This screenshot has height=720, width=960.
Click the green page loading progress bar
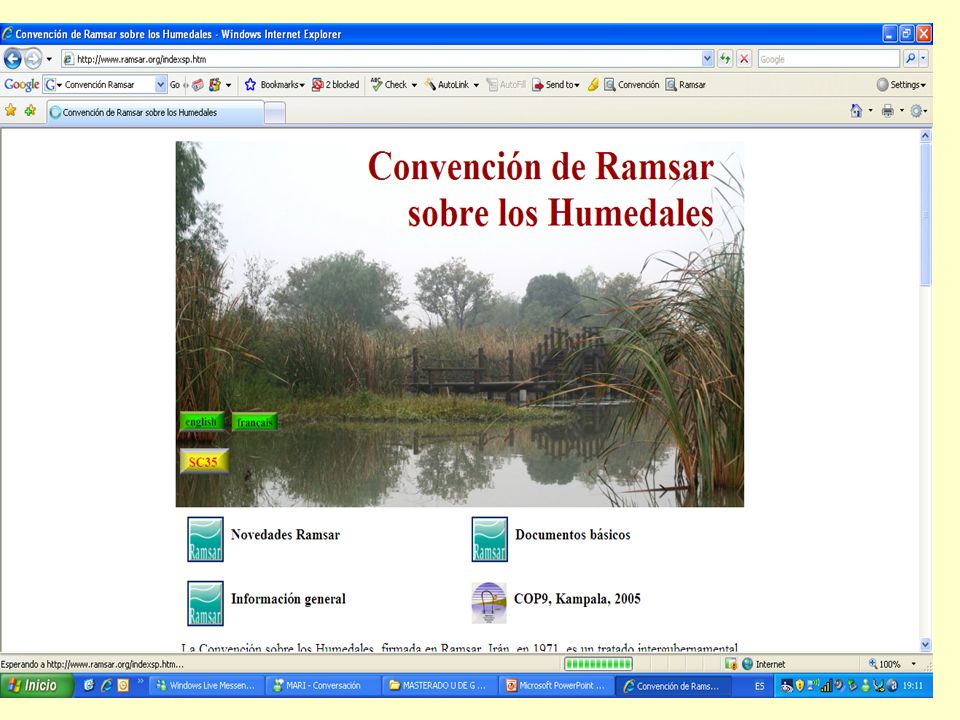tap(598, 664)
